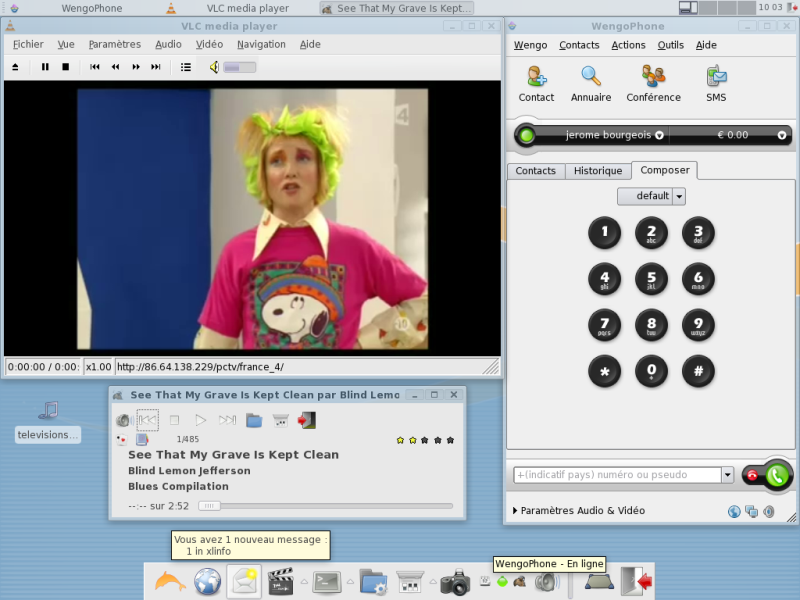800x600 pixels.
Task: Open the Paramètres menu in VLC
Action: pyautogui.click(x=115, y=44)
